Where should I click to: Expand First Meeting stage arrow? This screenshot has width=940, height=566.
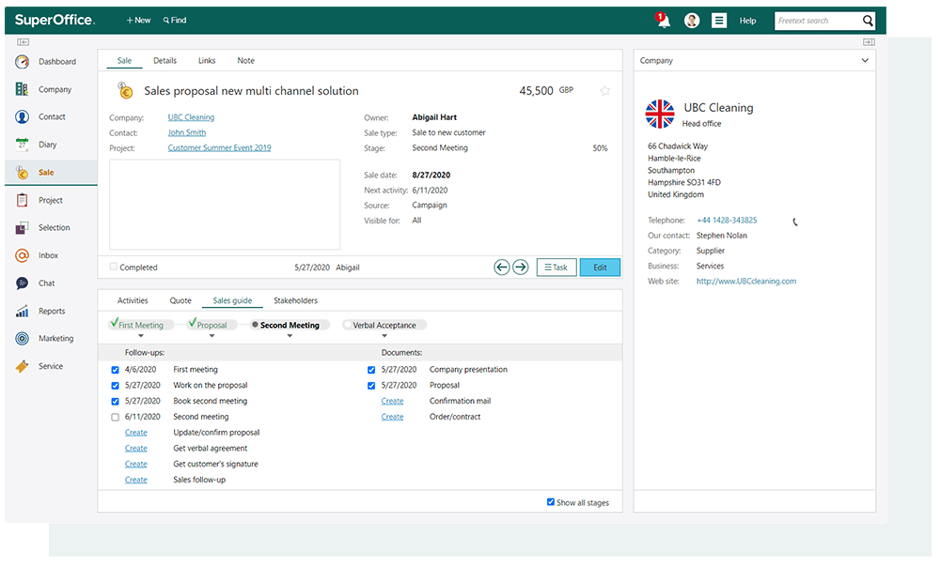(x=141, y=336)
